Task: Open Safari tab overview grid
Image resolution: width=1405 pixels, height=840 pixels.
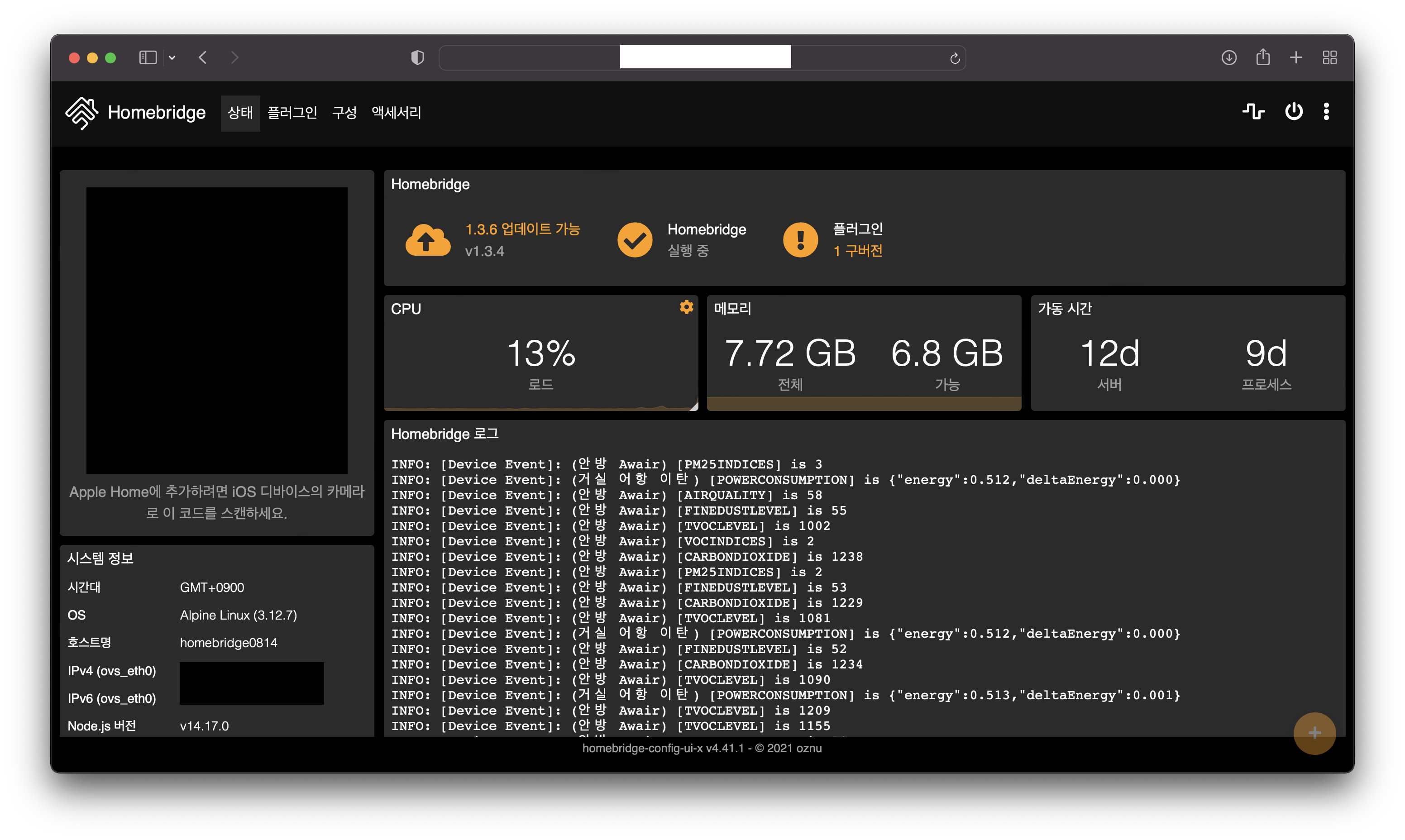Action: (1329, 58)
